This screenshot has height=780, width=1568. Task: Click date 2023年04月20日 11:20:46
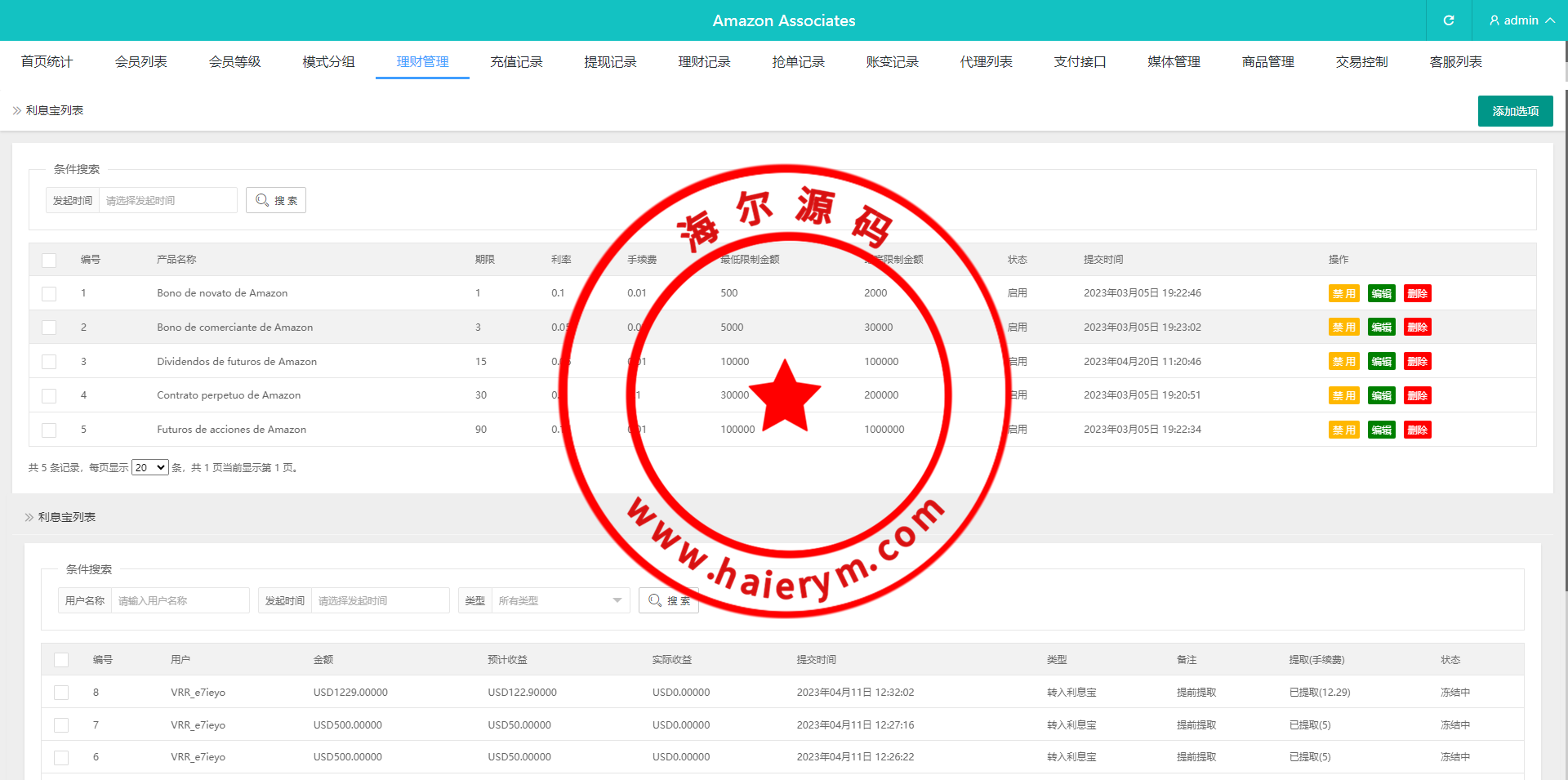(1143, 361)
